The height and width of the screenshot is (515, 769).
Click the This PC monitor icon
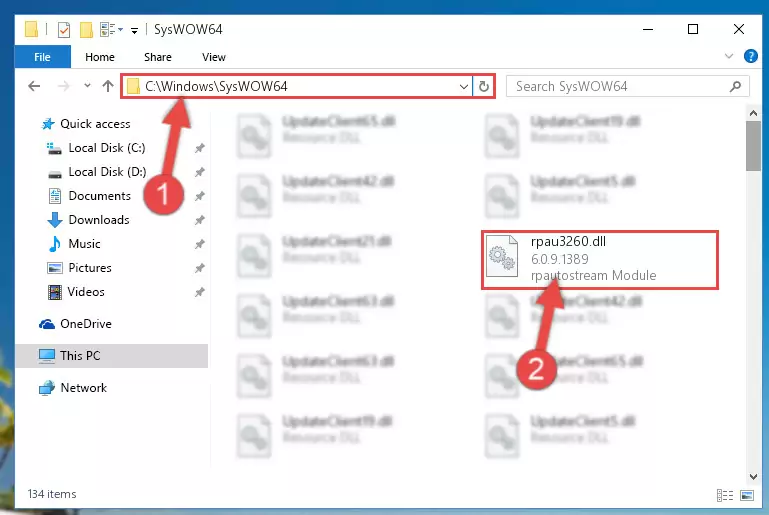pos(47,356)
